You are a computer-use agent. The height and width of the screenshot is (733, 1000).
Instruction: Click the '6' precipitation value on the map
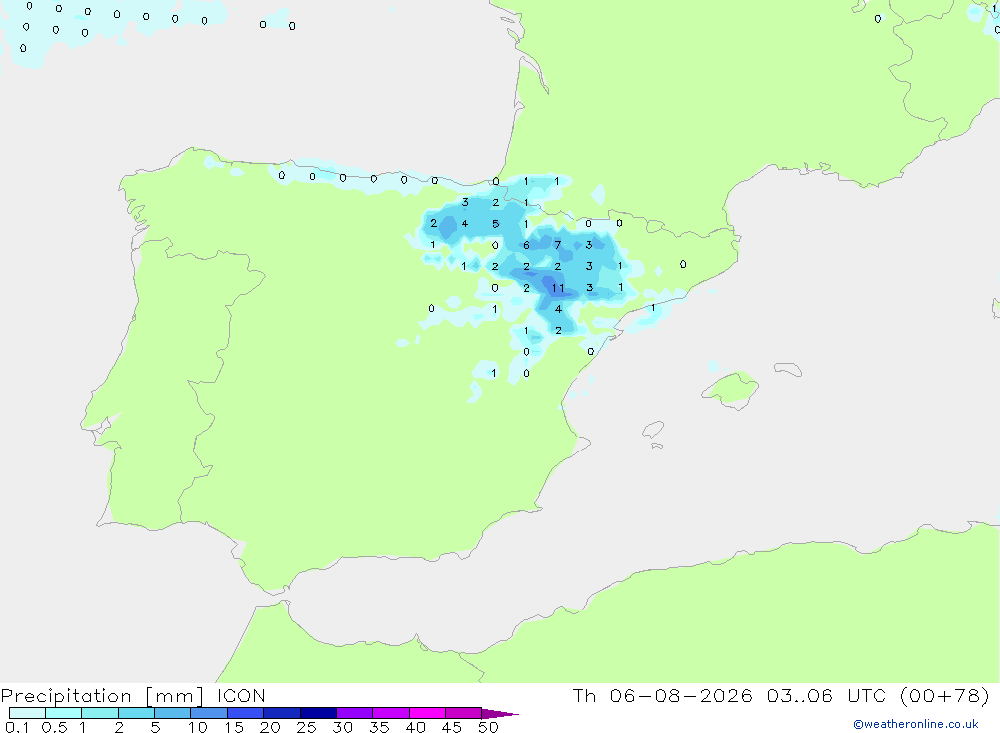526,245
